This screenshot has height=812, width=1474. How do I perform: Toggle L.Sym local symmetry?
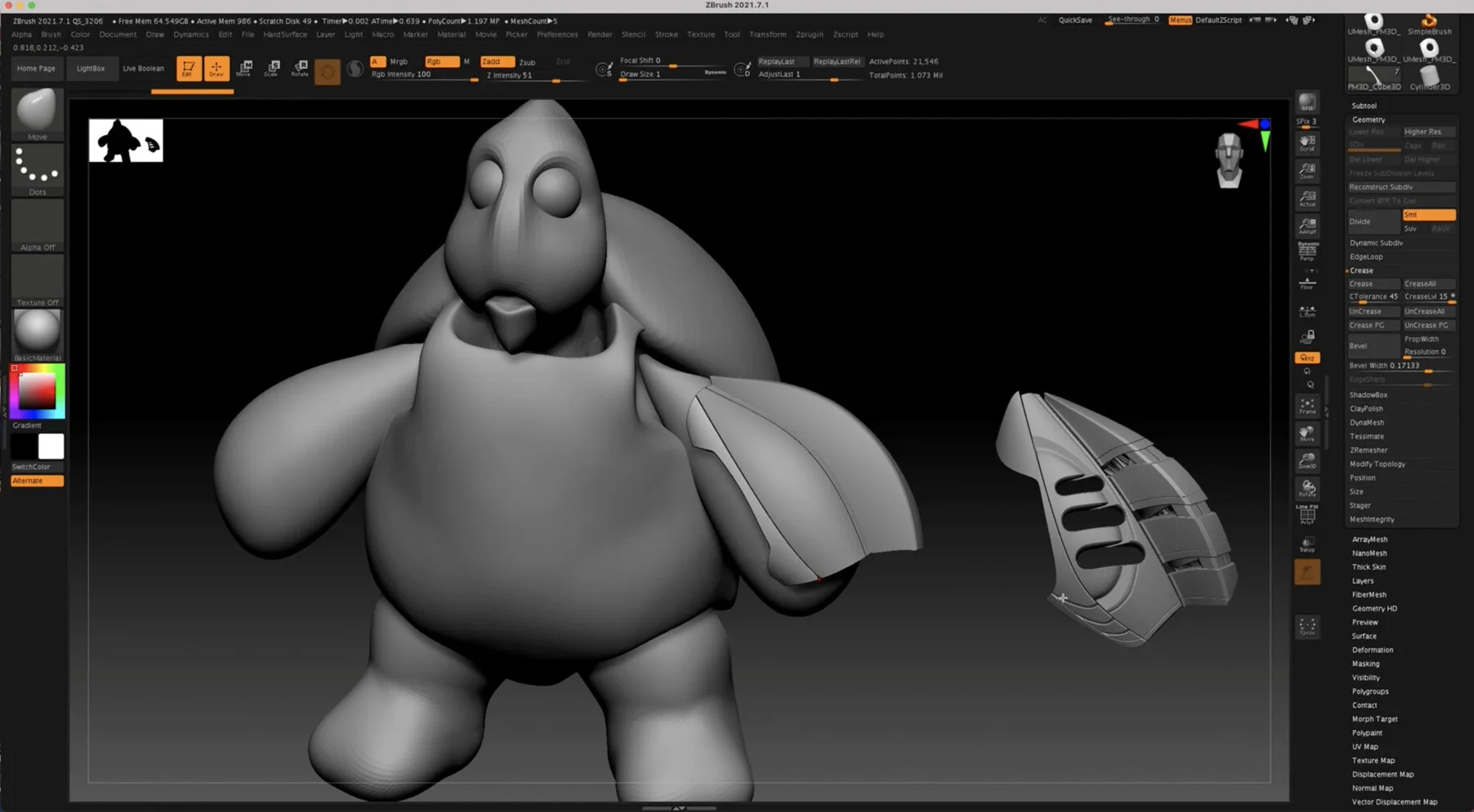pos(1307,311)
